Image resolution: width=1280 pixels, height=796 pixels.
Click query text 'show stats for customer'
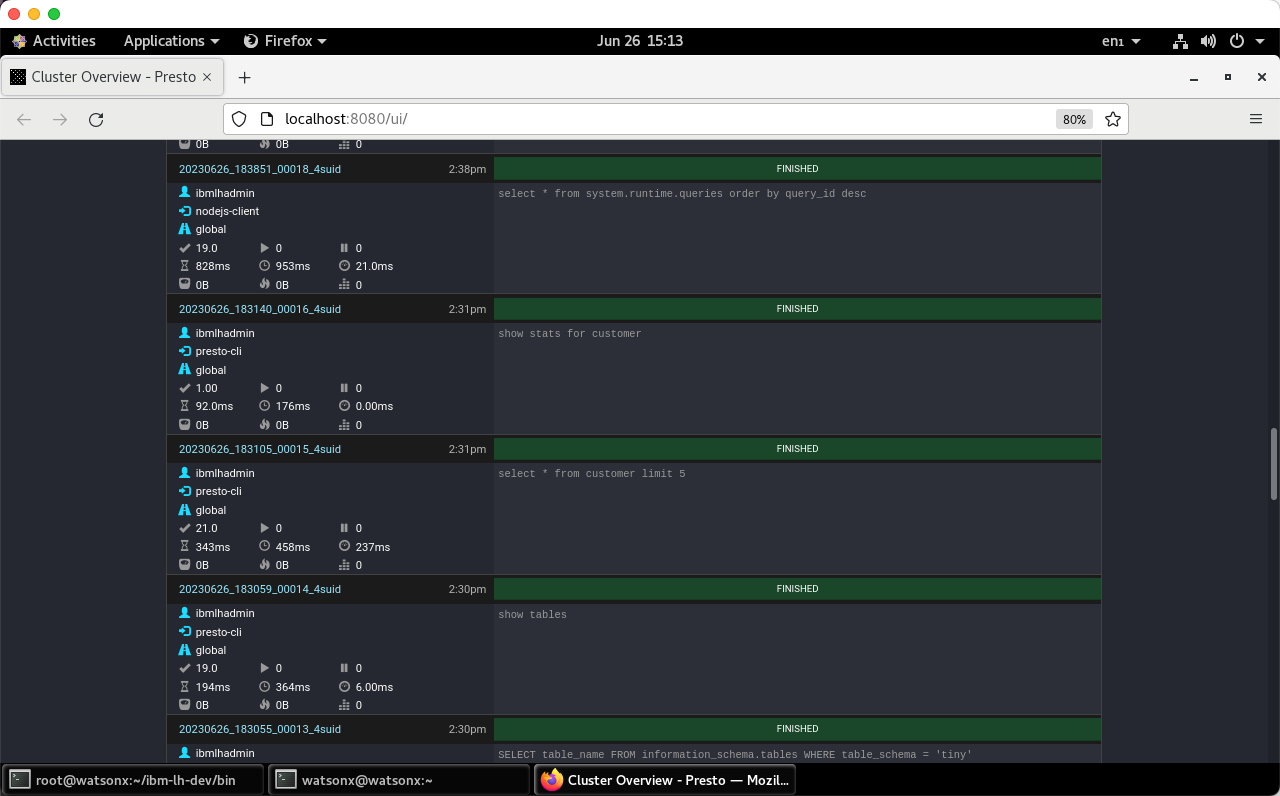[x=570, y=334]
